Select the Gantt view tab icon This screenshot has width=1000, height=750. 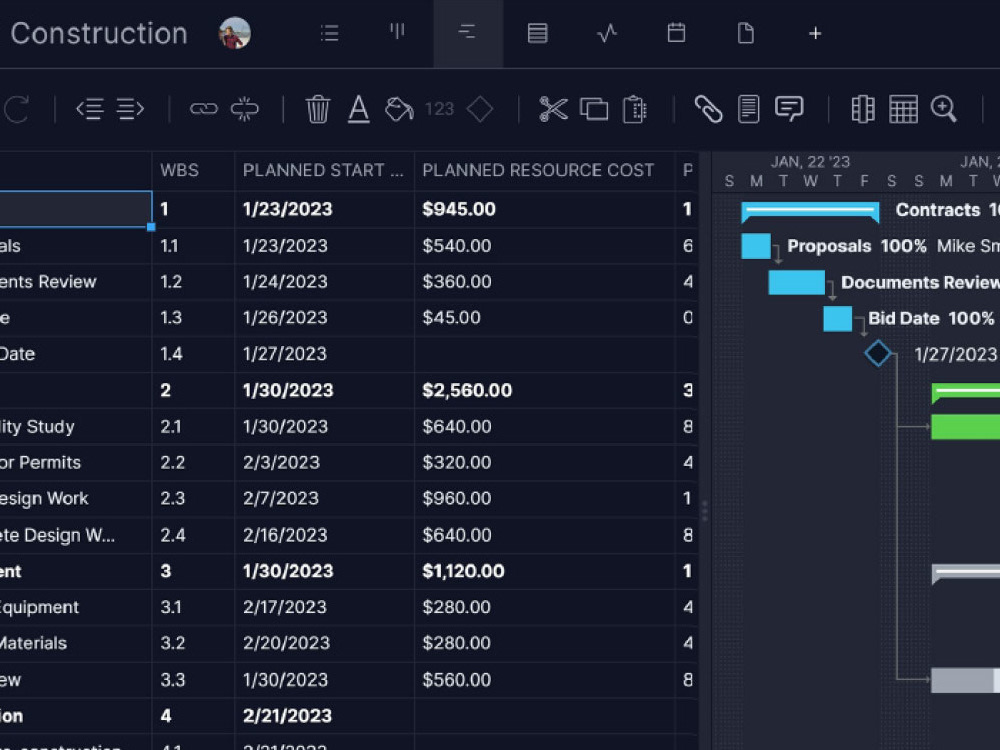467,32
